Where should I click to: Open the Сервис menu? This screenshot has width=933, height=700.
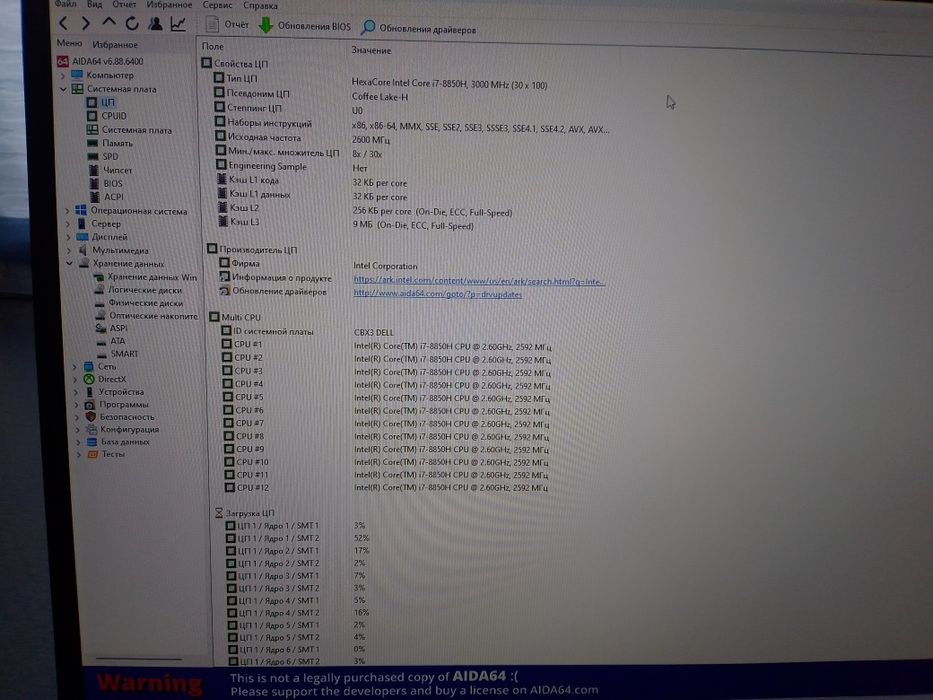[x=217, y=5]
